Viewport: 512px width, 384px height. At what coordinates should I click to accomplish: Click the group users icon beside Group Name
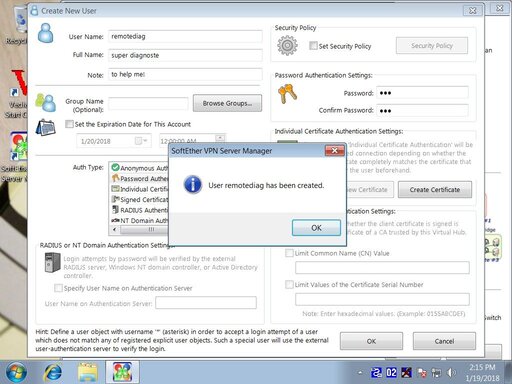tap(46, 103)
